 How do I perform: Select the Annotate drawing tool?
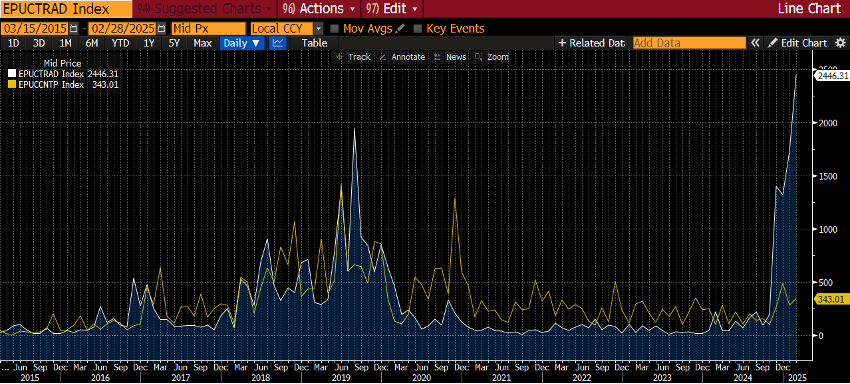pos(402,57)
